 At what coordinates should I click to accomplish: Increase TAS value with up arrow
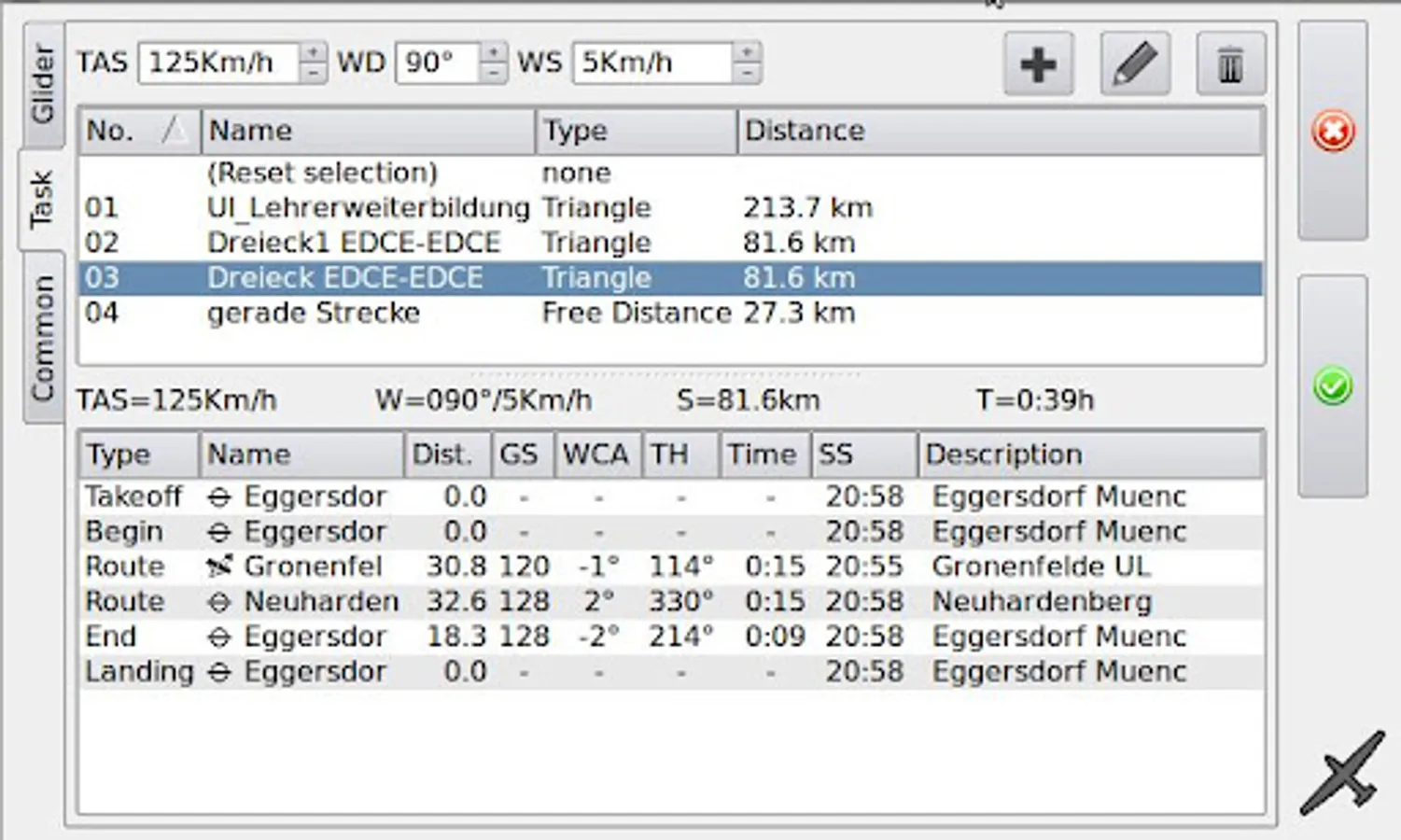click(314, 52)
